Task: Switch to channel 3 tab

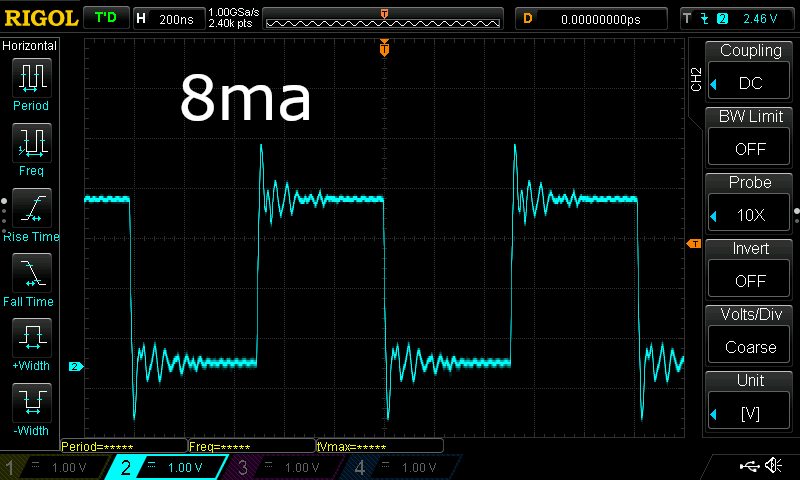Action: [x=287, y=467]
